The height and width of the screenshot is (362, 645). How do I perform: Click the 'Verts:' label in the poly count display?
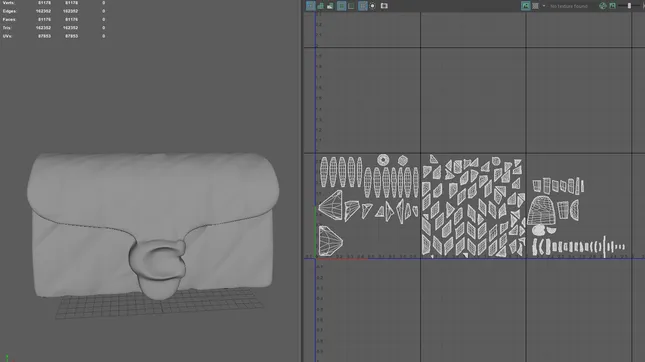[x=9, y=3]
